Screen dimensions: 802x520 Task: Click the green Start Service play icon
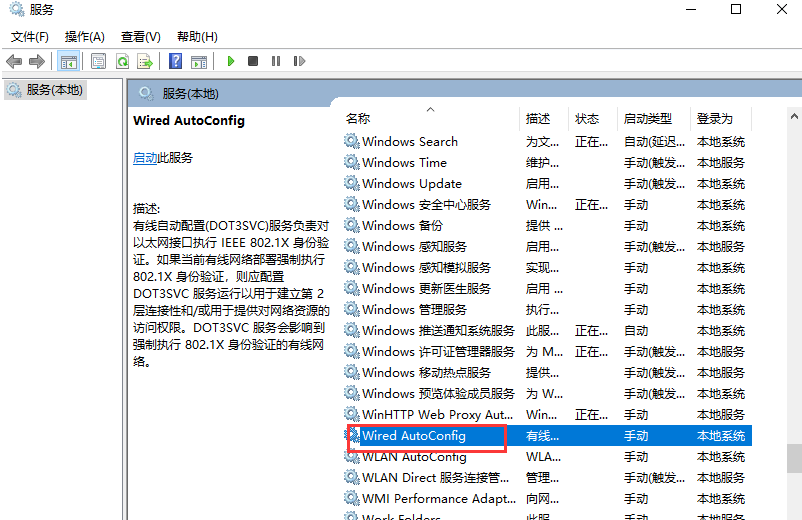[231, 61]
